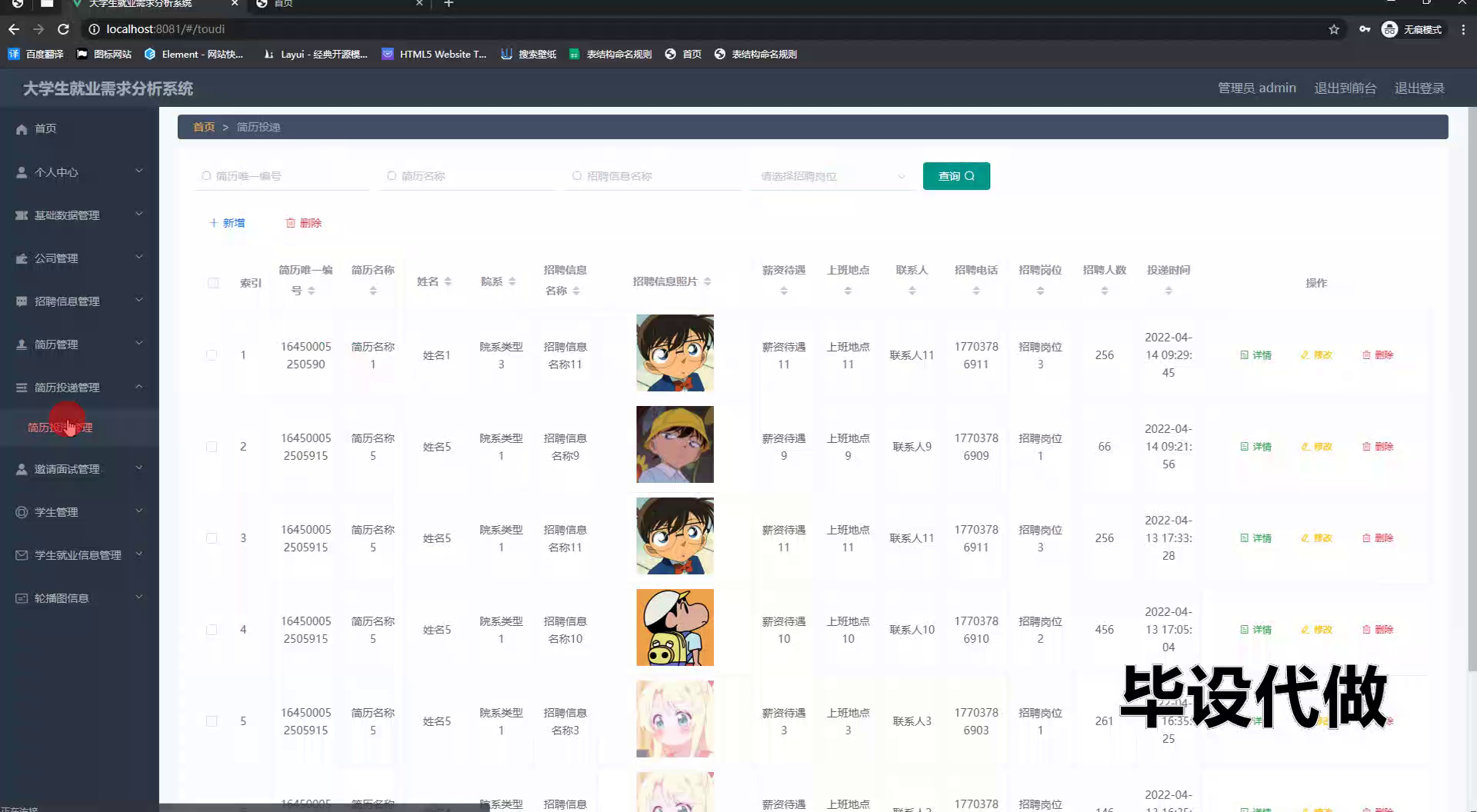Click the 学生就业信息管理 envelope icon
This screenshot has width=1477, height=812.
22,555
